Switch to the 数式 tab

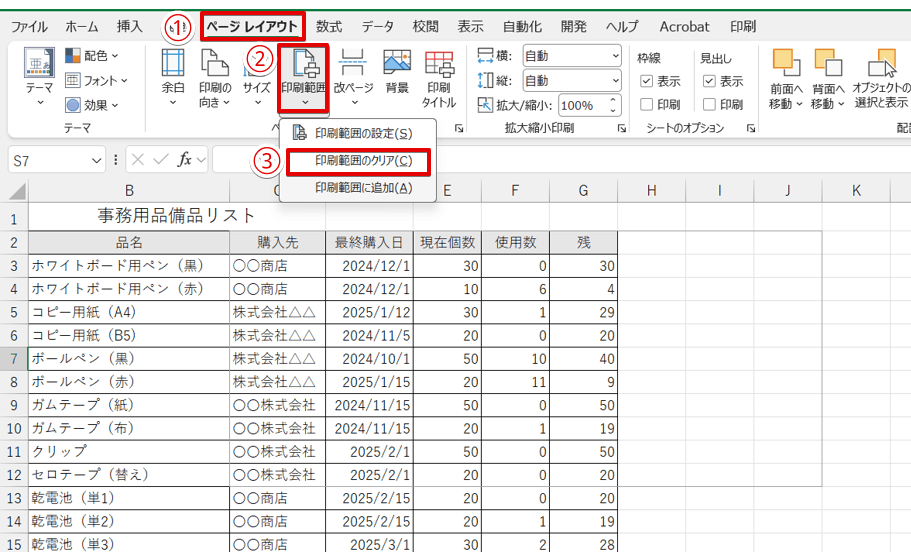coord(329,27)
